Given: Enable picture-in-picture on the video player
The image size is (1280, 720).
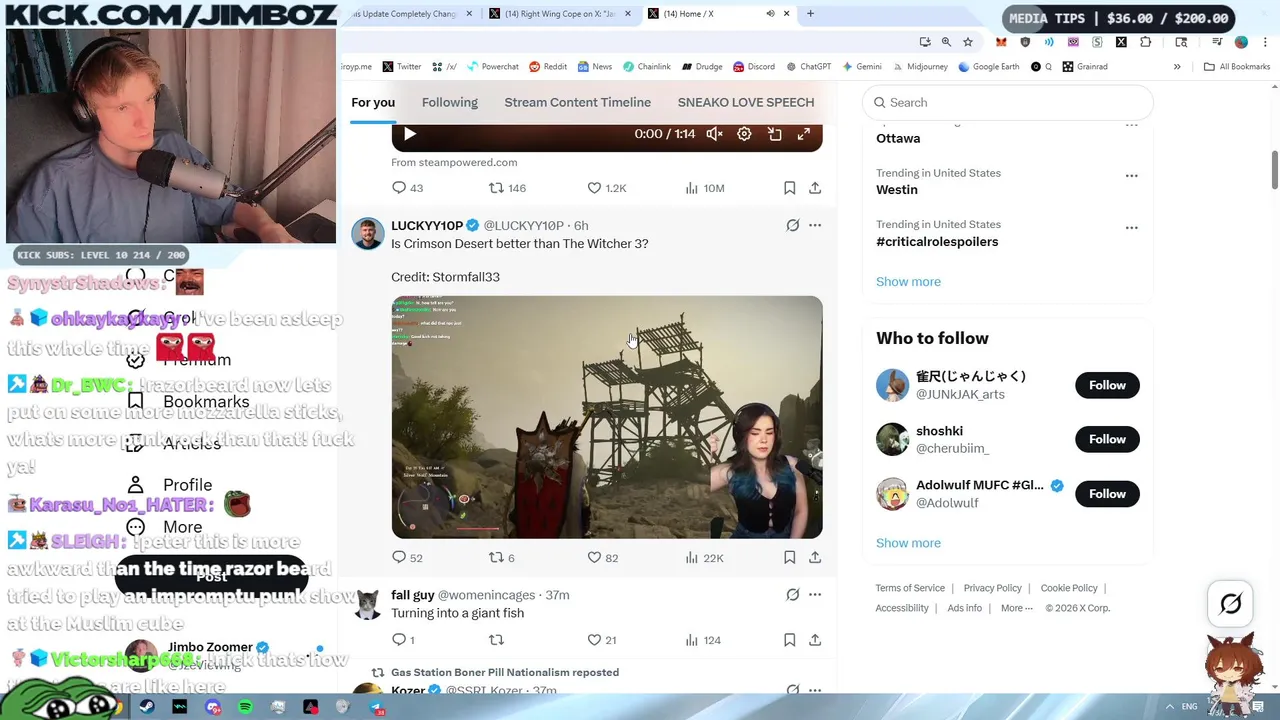Looking at the screenshot, I should [x=775, y=134].
